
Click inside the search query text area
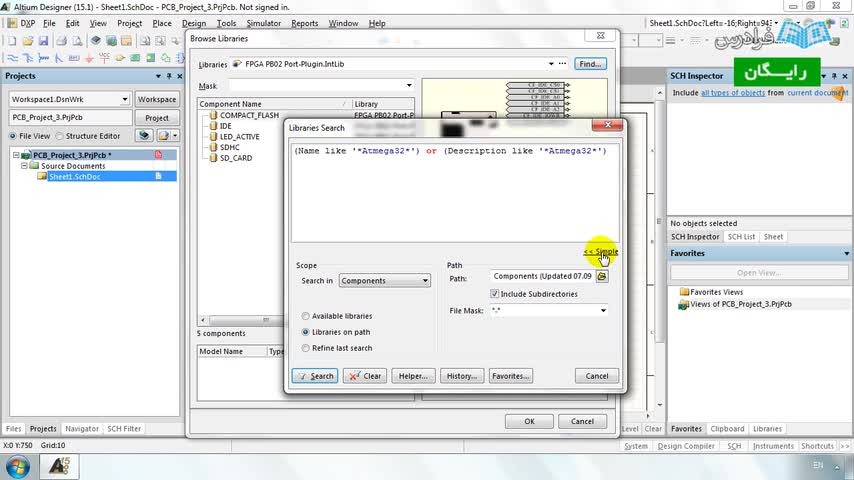point(455,193)
